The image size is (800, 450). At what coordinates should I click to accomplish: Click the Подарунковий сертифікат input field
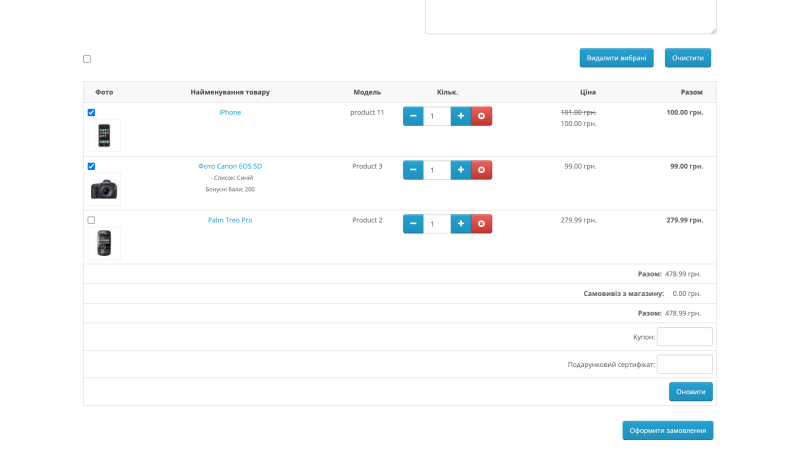point(685,364)
